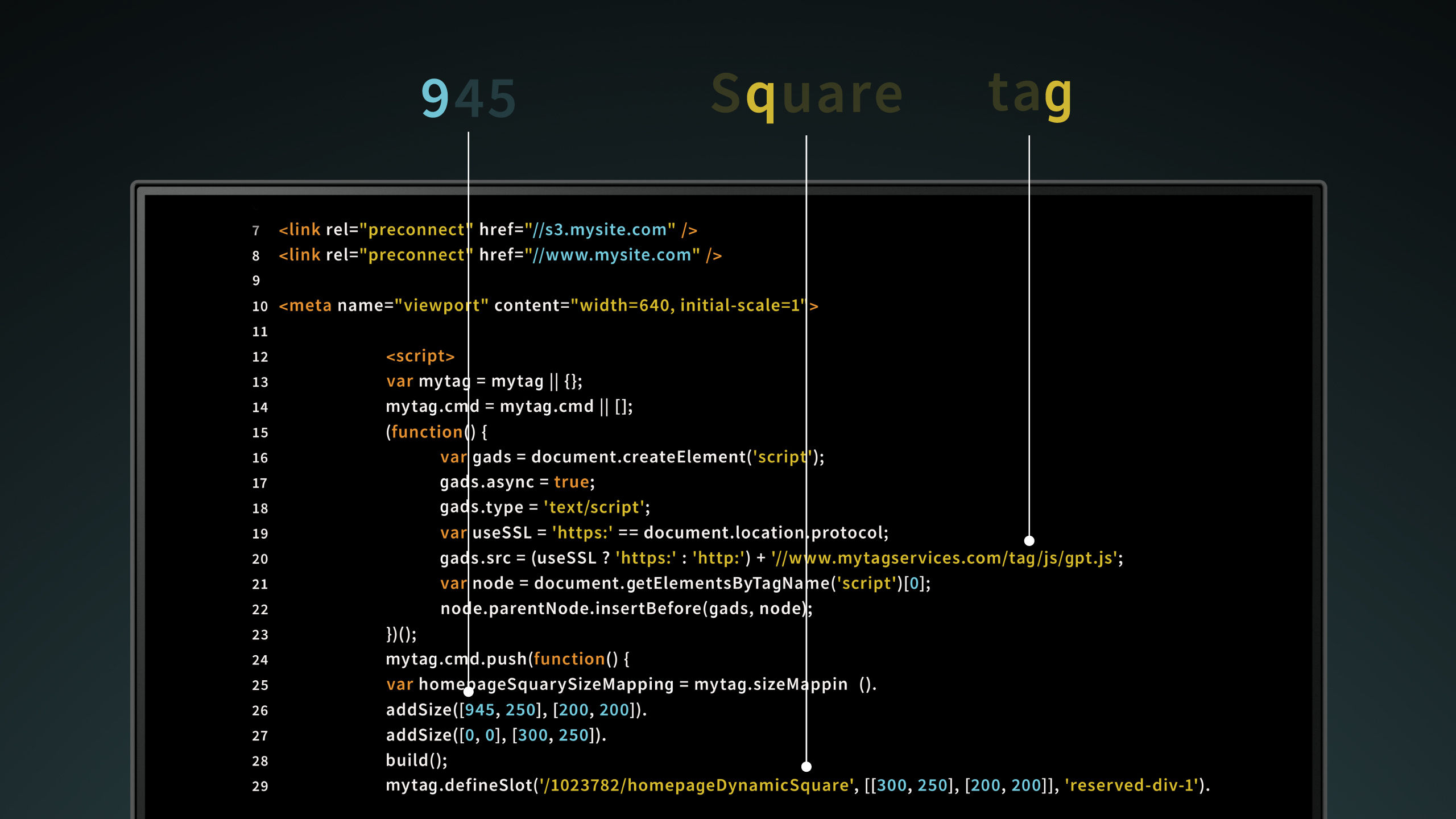Viewport: 1456px width, 819px height.
Task: Click the opening <script> tag
Action: click(x=420, y=356)
